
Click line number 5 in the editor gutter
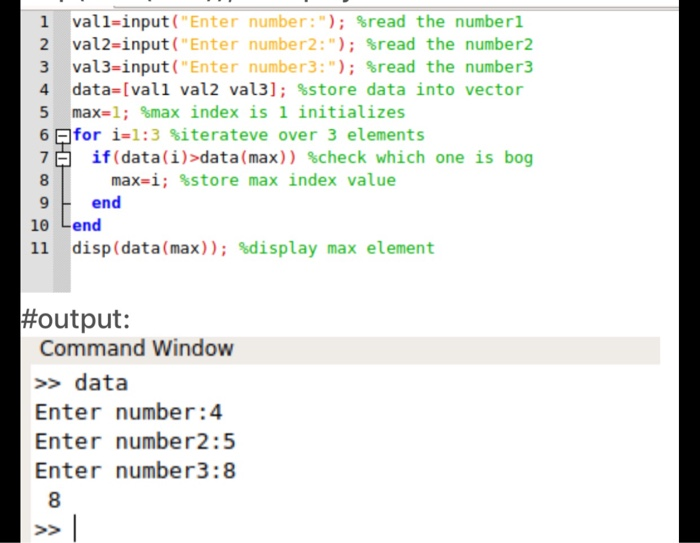tap(44, 112)
